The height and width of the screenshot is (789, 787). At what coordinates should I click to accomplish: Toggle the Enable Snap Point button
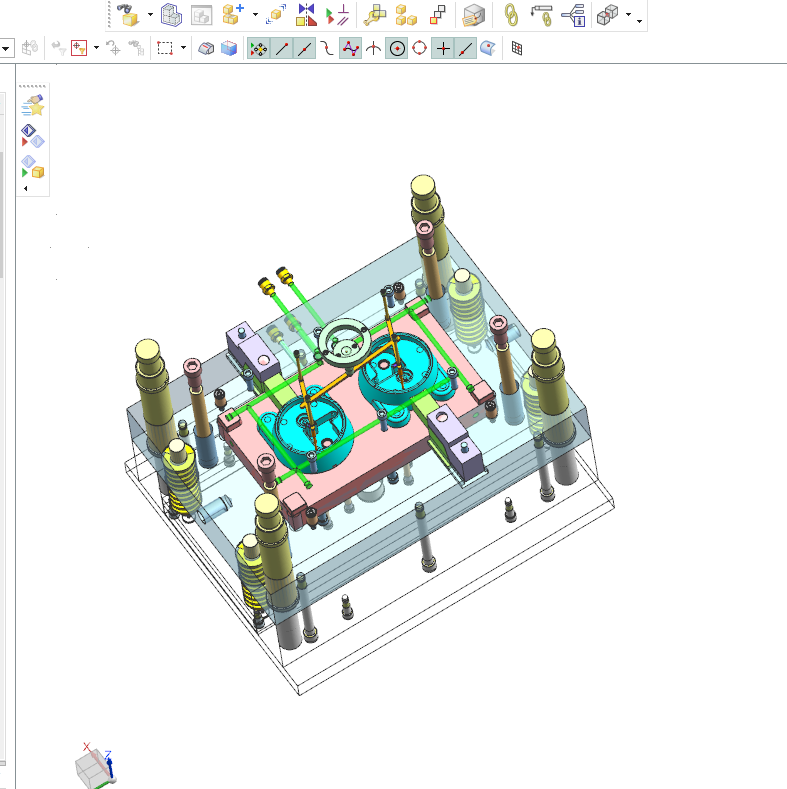[x=259, y=48]
